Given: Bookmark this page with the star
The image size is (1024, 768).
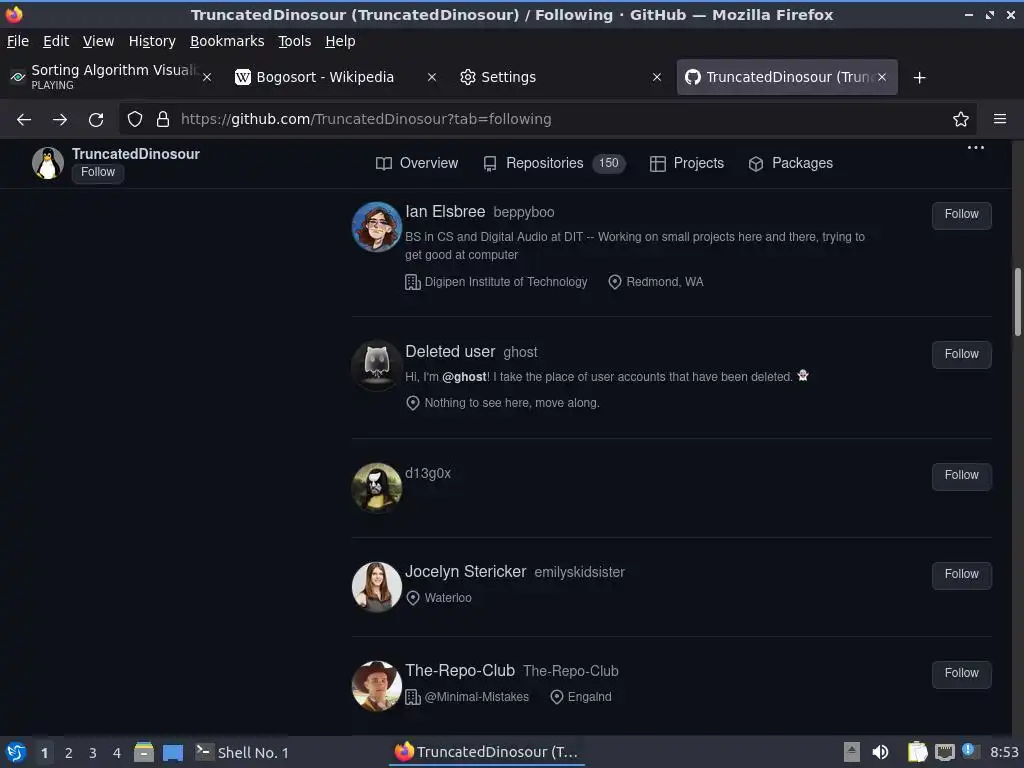Looking at the screenshot, I should [961, 119].
